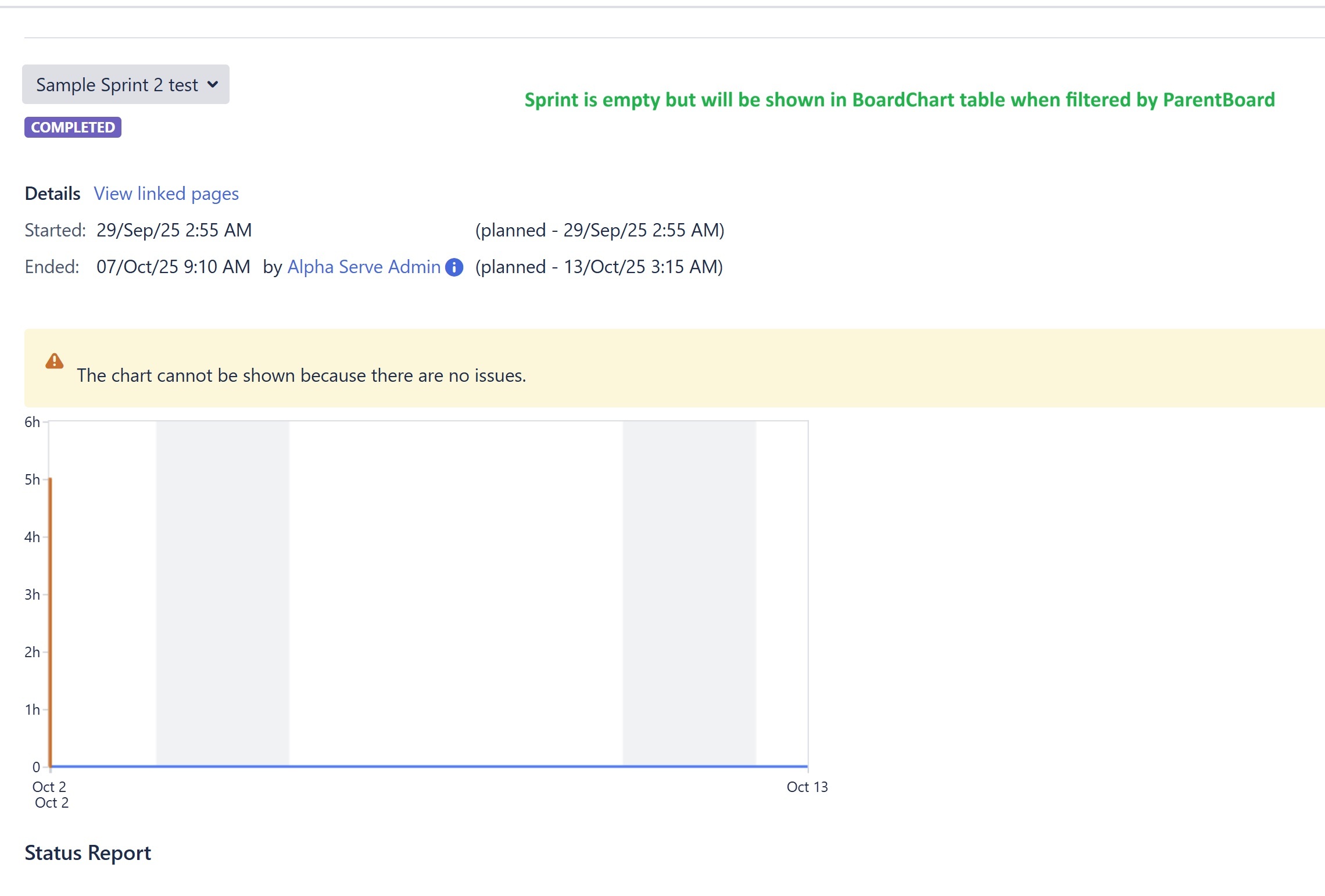The image size is (1325, 896).
Task: Click the Ended date 07/Oct/25 9:10 AM
Action: pos(173,267)
